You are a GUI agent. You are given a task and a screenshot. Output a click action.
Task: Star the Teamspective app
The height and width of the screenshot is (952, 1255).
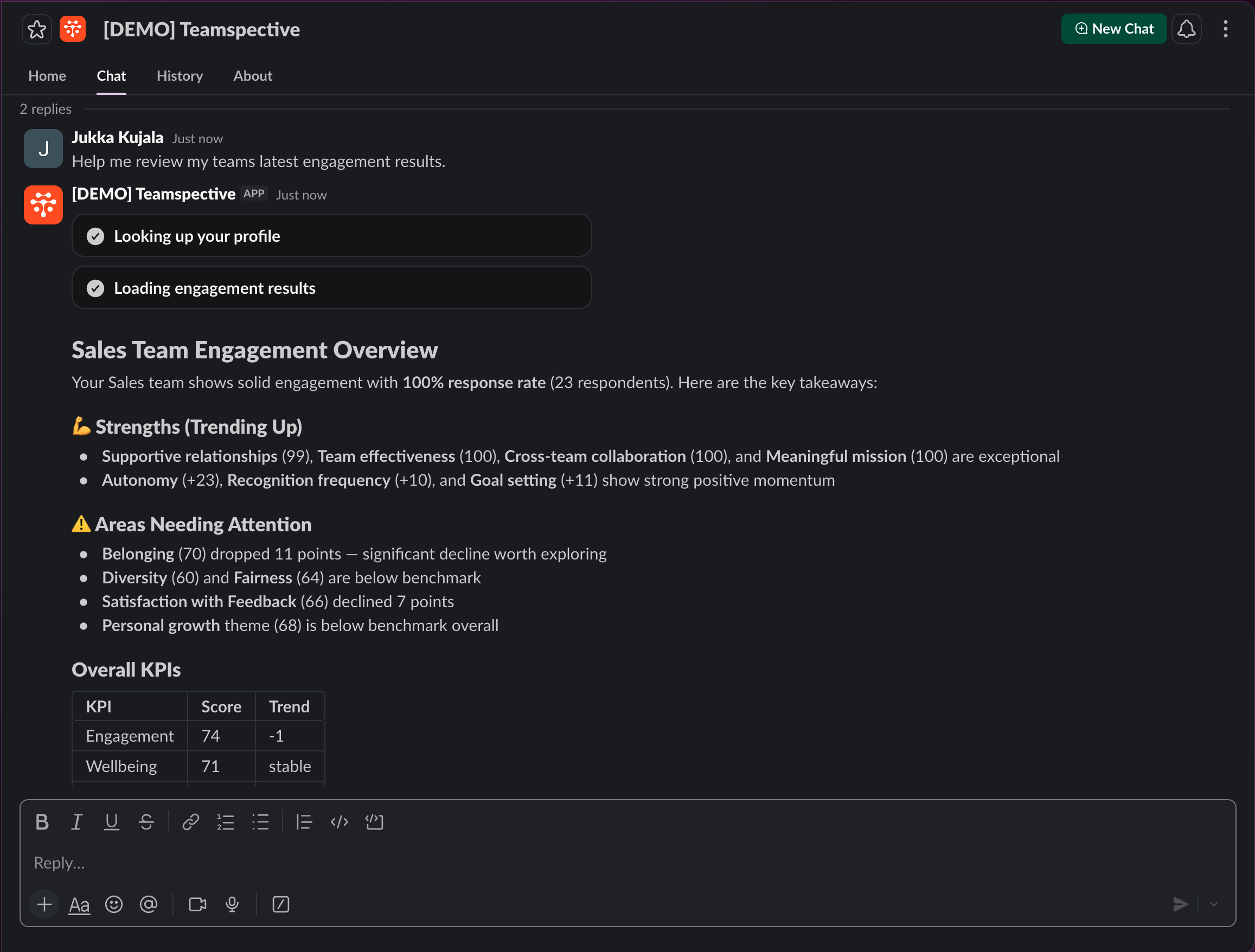pos(37,29)
